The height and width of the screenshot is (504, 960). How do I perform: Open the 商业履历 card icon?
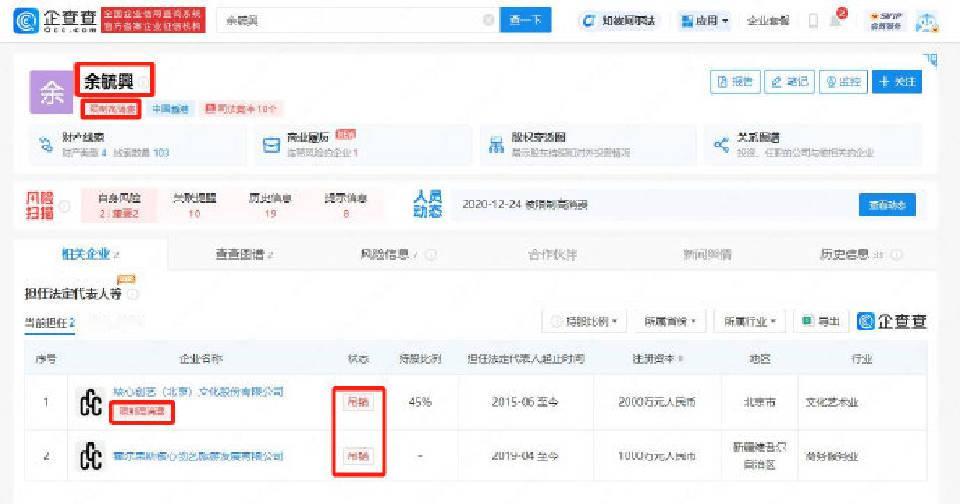pos(271,145)
